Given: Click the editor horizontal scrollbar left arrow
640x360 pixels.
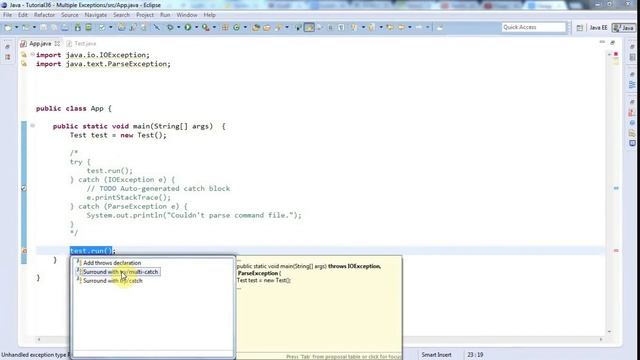Looking at the screenshot, I should pyautogui.click(x=39, y=340).
